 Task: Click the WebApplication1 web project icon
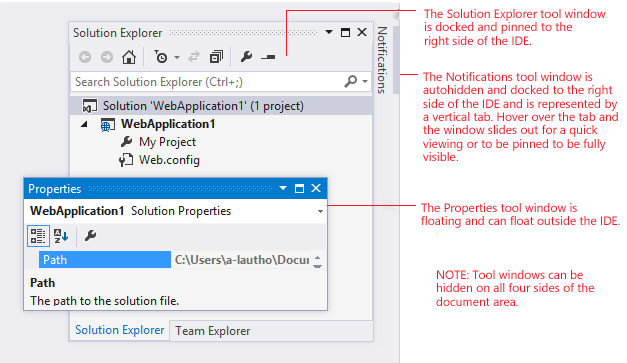[x=108, y=125]
